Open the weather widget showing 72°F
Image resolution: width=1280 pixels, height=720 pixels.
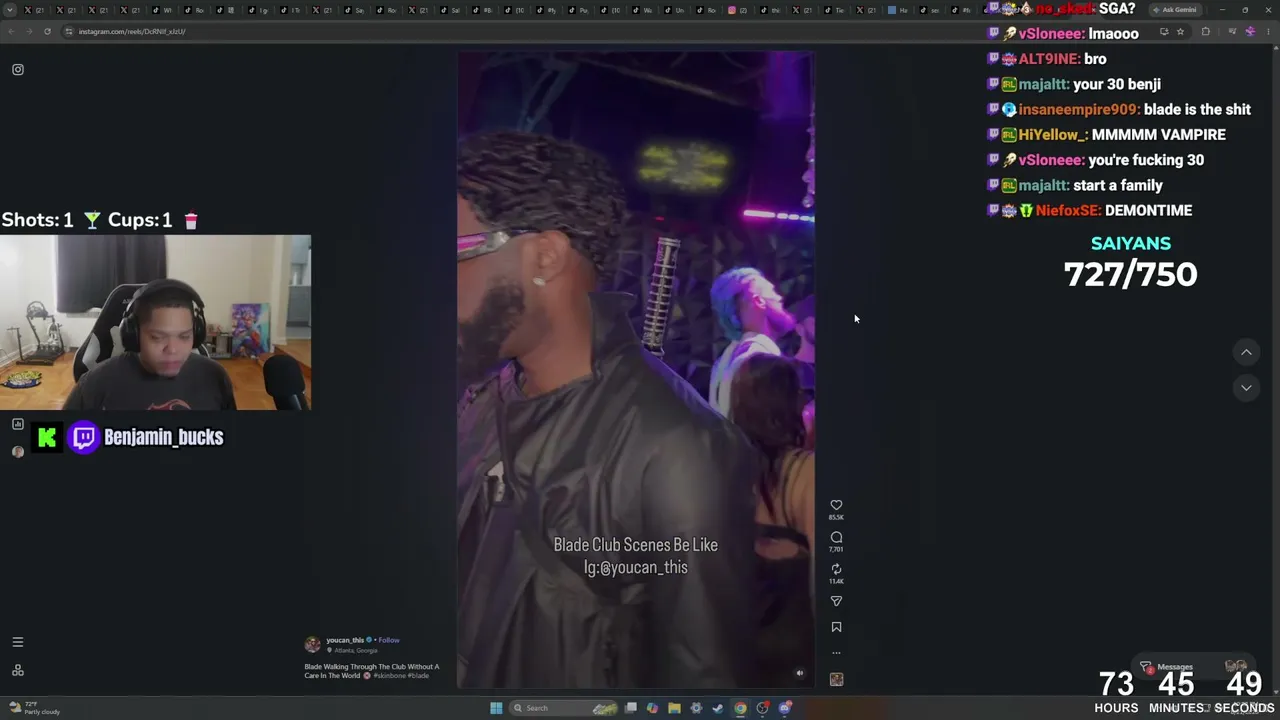35,708
